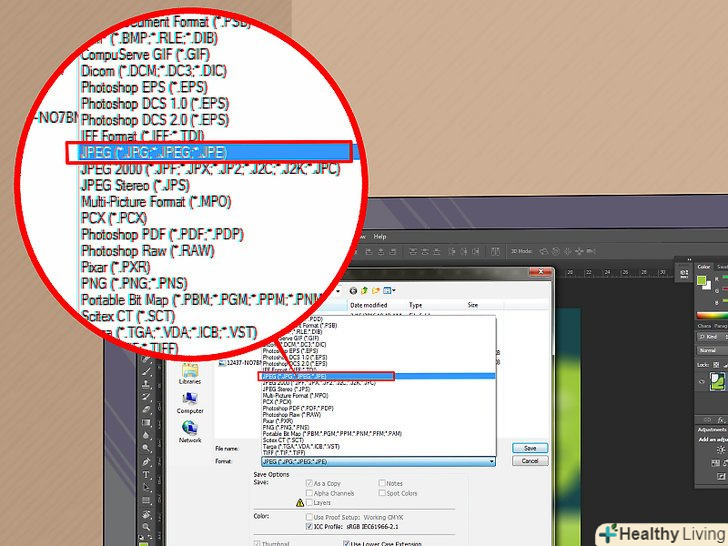Select the Pen tool

[147, 462]
